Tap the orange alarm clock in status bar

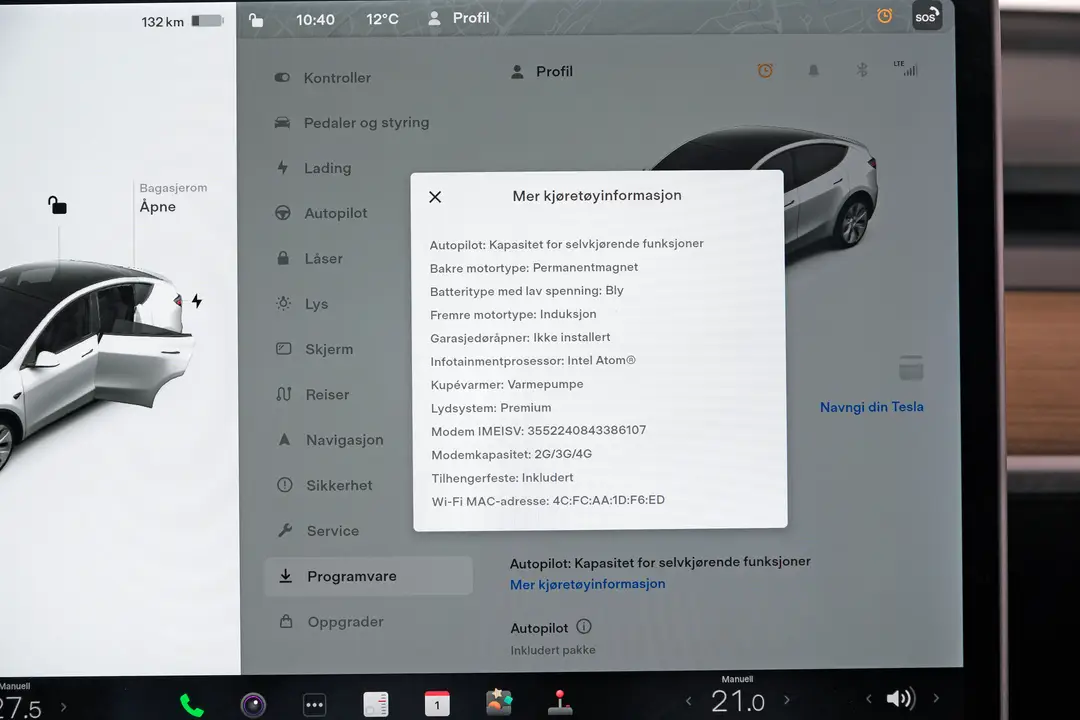click(884, 15)
